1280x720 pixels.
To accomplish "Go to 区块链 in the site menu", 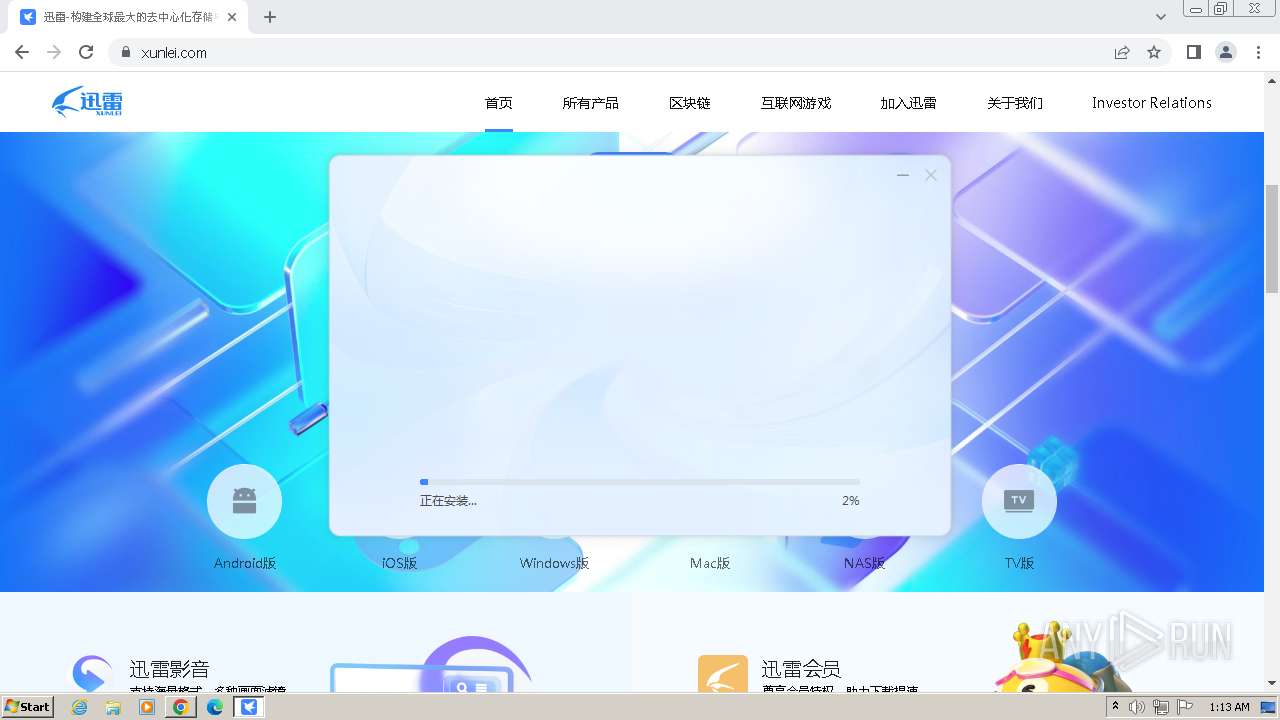I will pos(690,103).
